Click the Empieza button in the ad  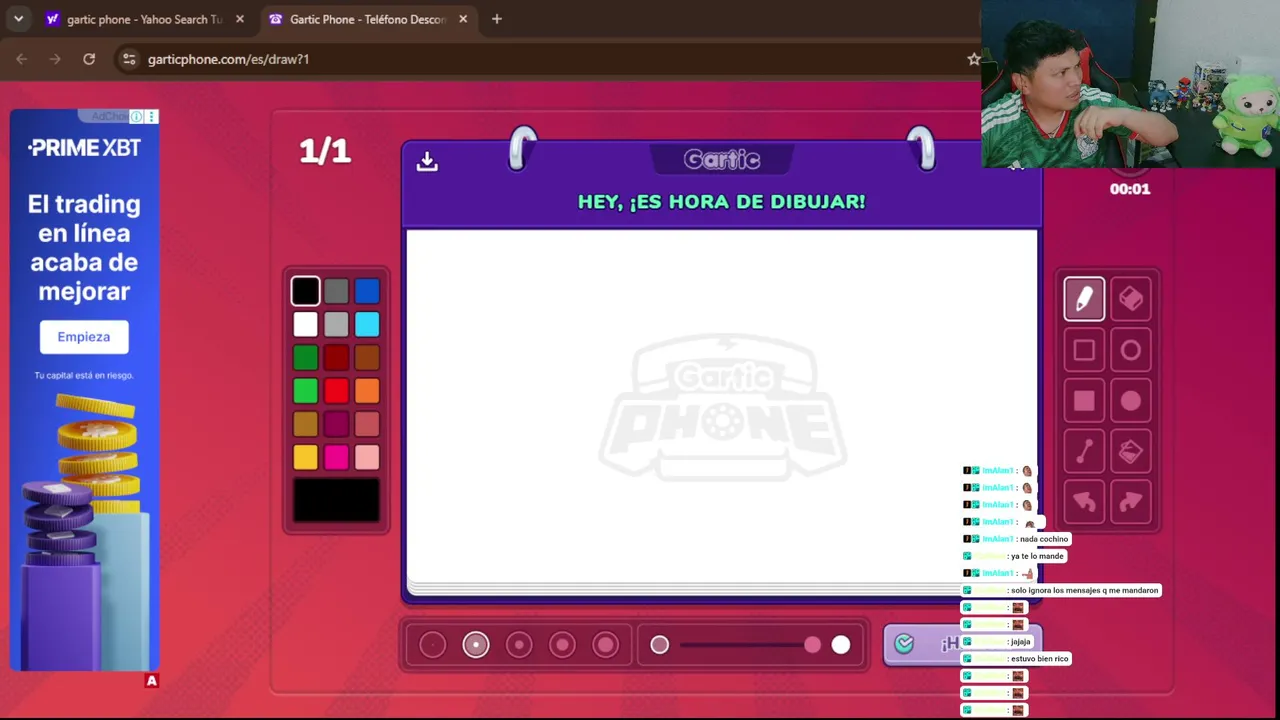(x=84, y=337)
